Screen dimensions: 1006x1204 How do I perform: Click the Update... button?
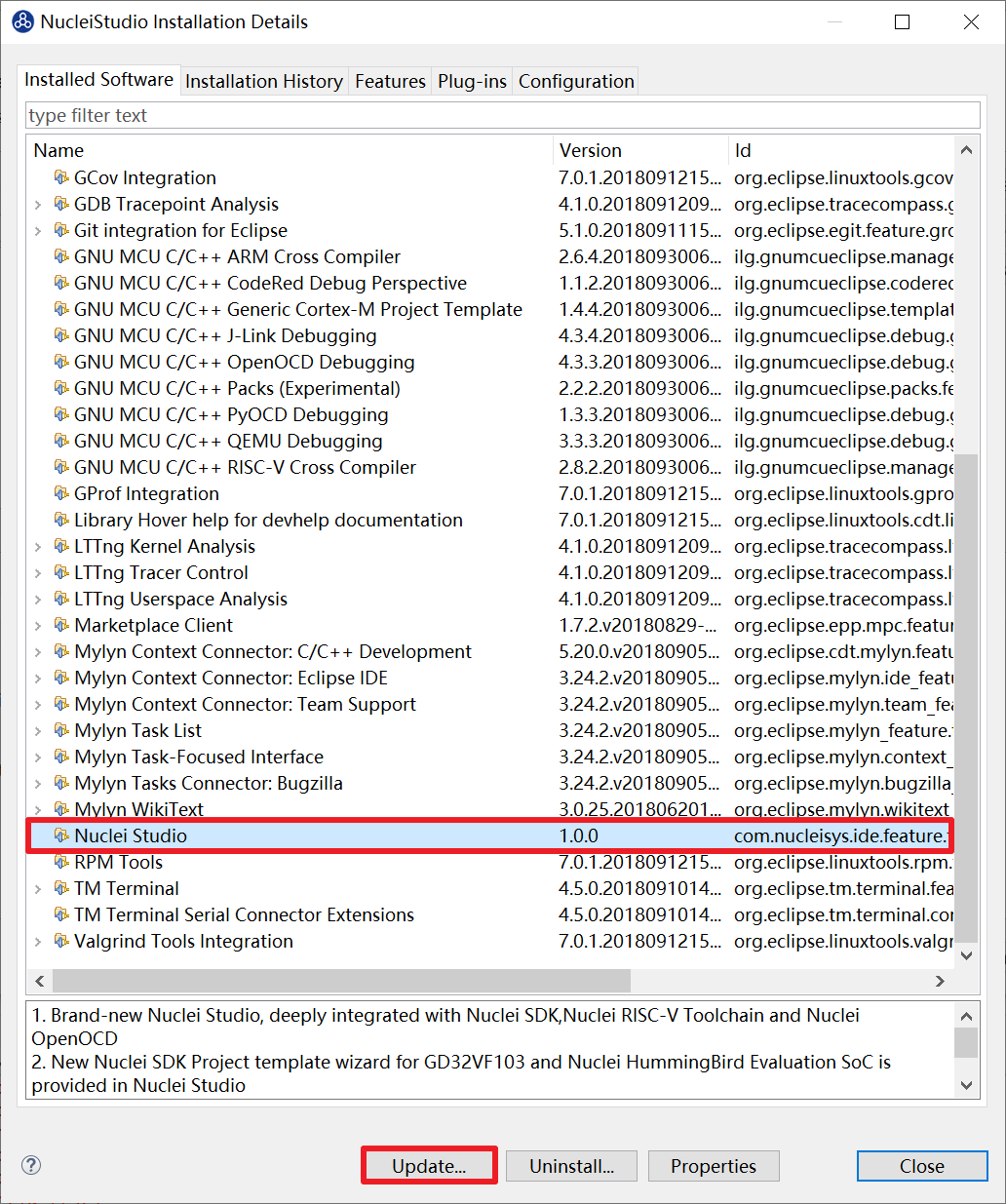[x=429, y=1166]
